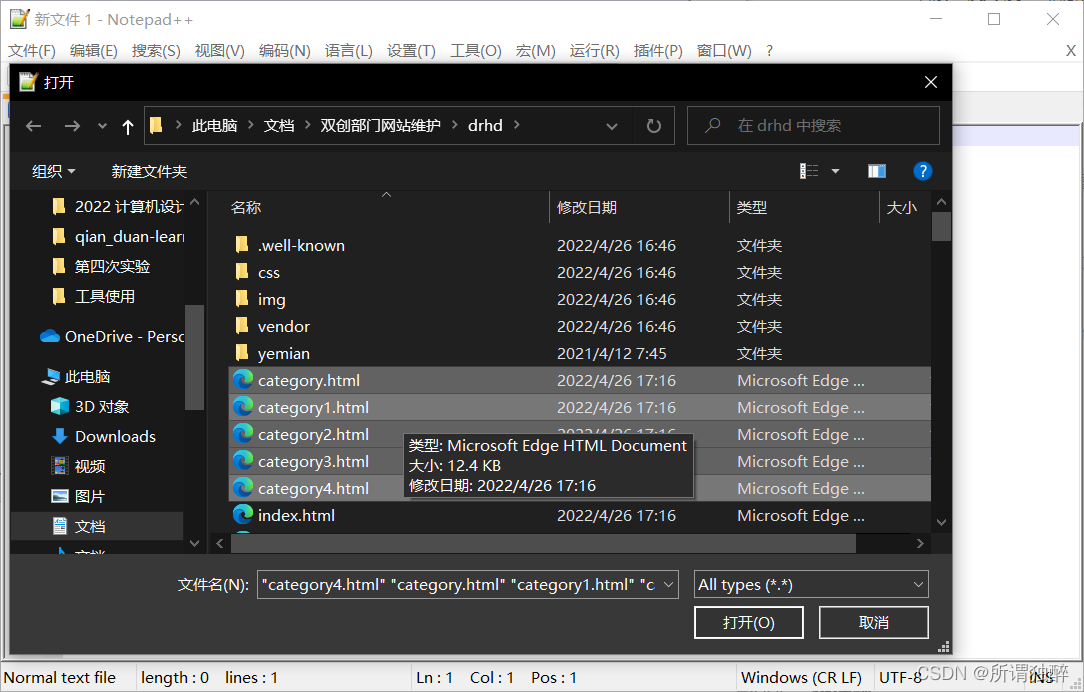Viewport: 1084px width, 692px height.
Task: Close the 打开 dialog
Action: [x=931, y=82]
